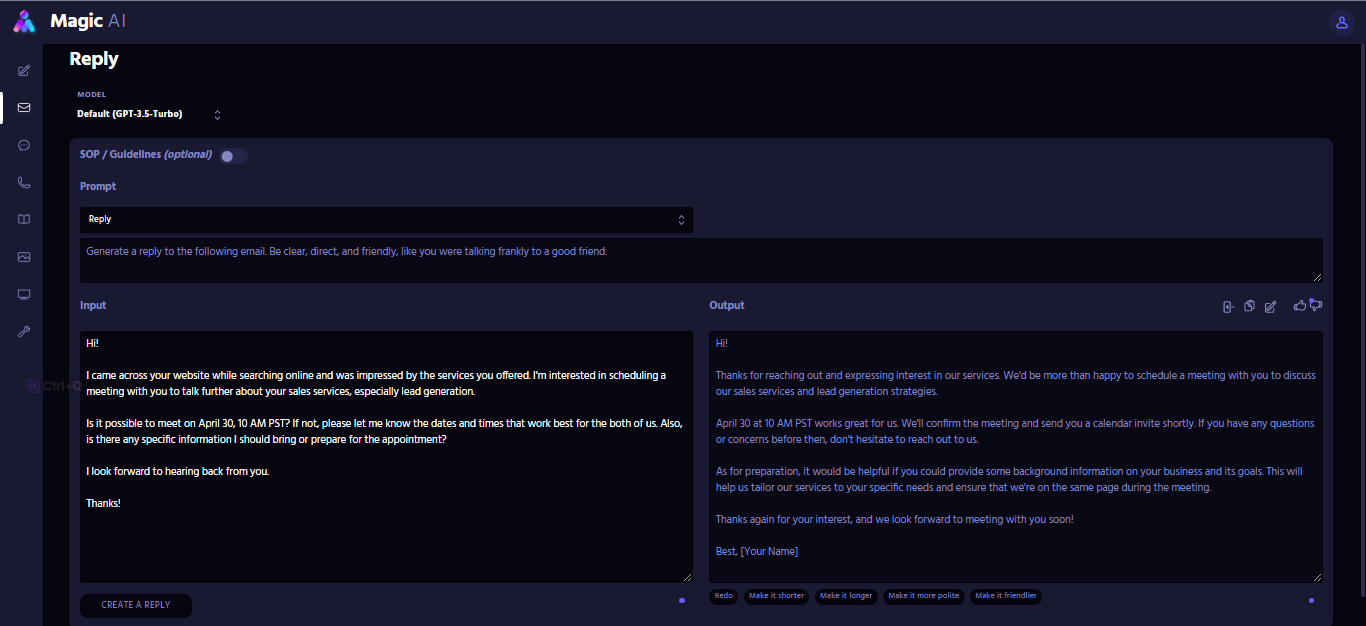Click the thumbs up icon for the output
1366x626 pixels.
click(1299, 306)
